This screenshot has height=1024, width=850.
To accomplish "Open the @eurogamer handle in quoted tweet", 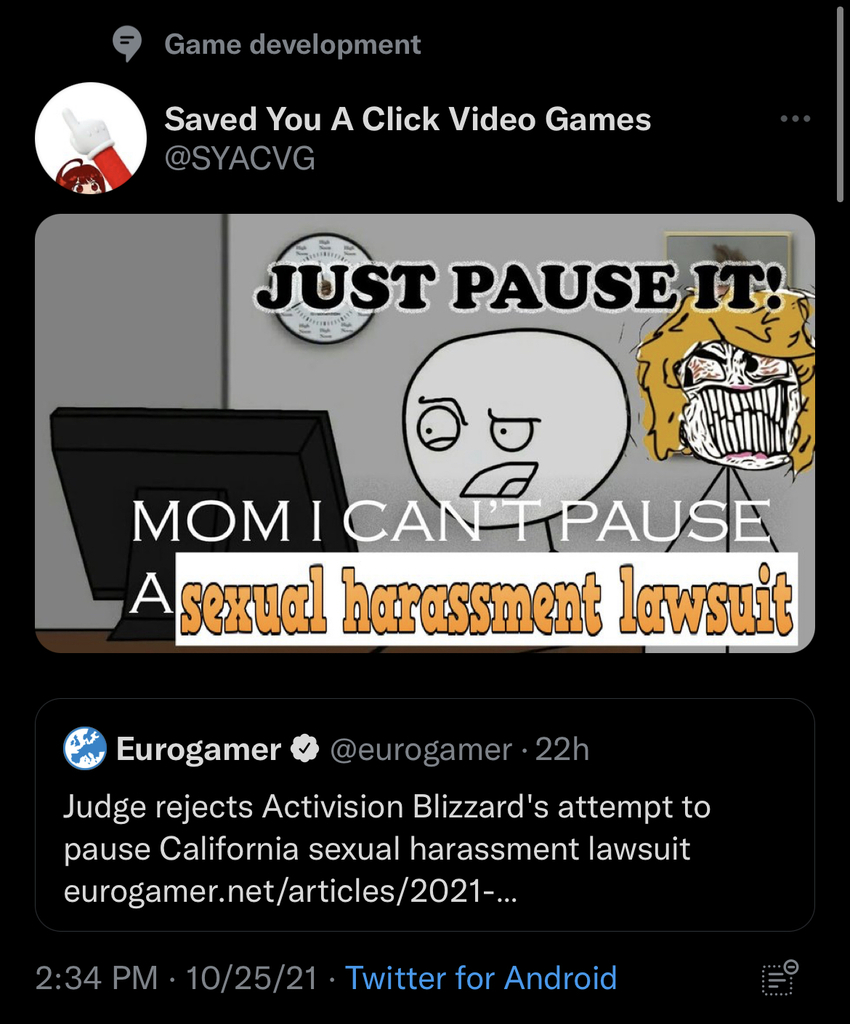I will pos(421,749).
